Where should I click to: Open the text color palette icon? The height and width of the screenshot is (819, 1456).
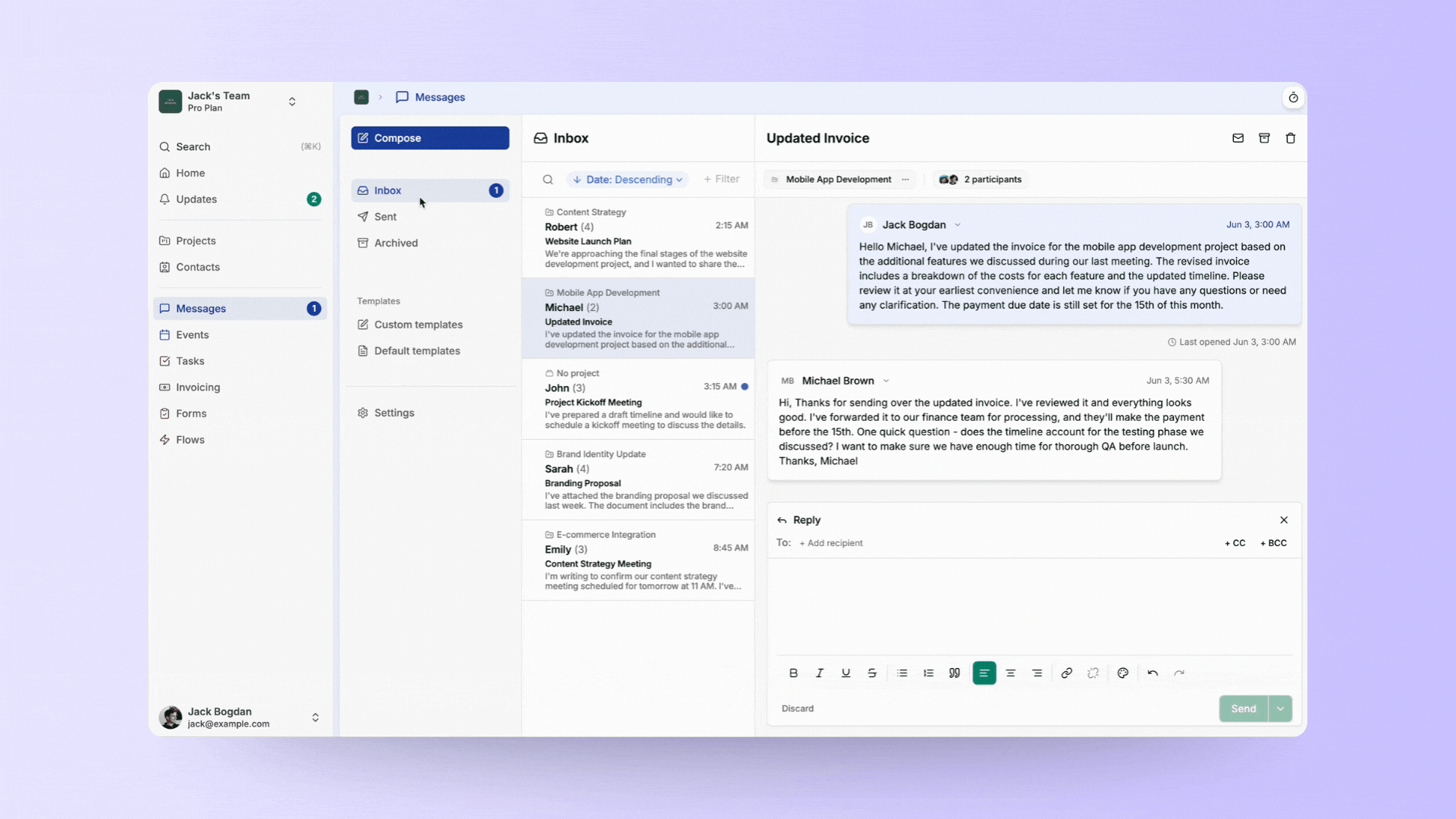[x=1123, y=673]
